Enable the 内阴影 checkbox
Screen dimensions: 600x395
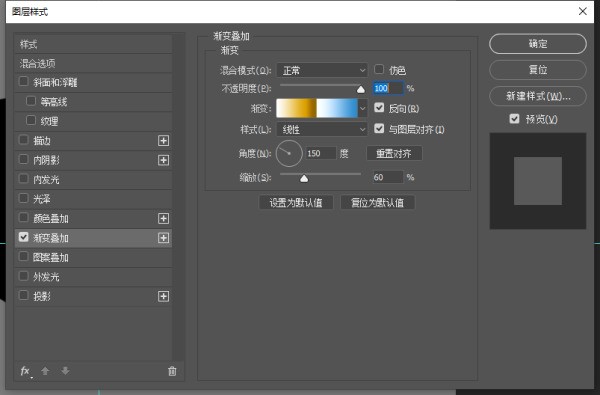[x=23, y=159]
